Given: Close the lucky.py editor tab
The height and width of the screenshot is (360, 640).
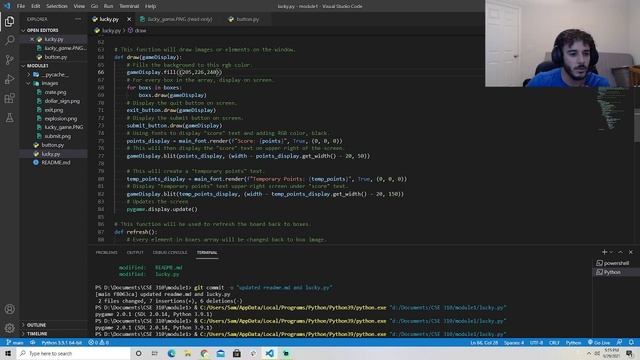Looking at the screenshot, I should pos(129,19).
